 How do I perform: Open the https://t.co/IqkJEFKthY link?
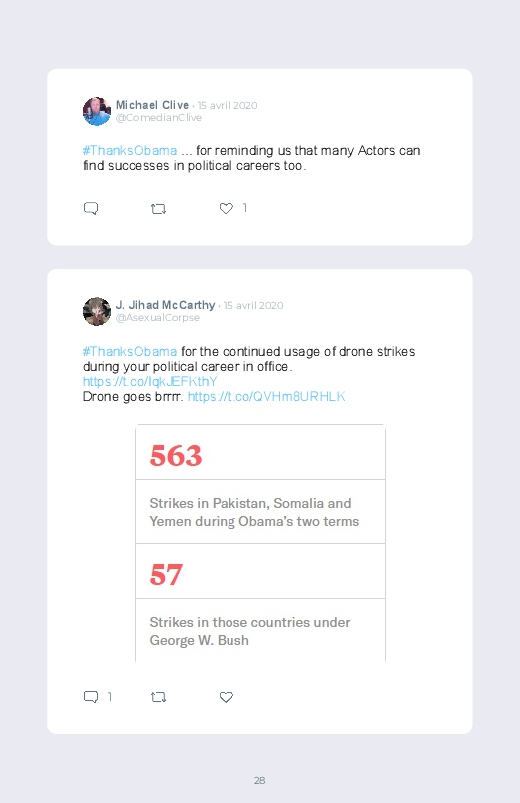[x=150, y=382]
